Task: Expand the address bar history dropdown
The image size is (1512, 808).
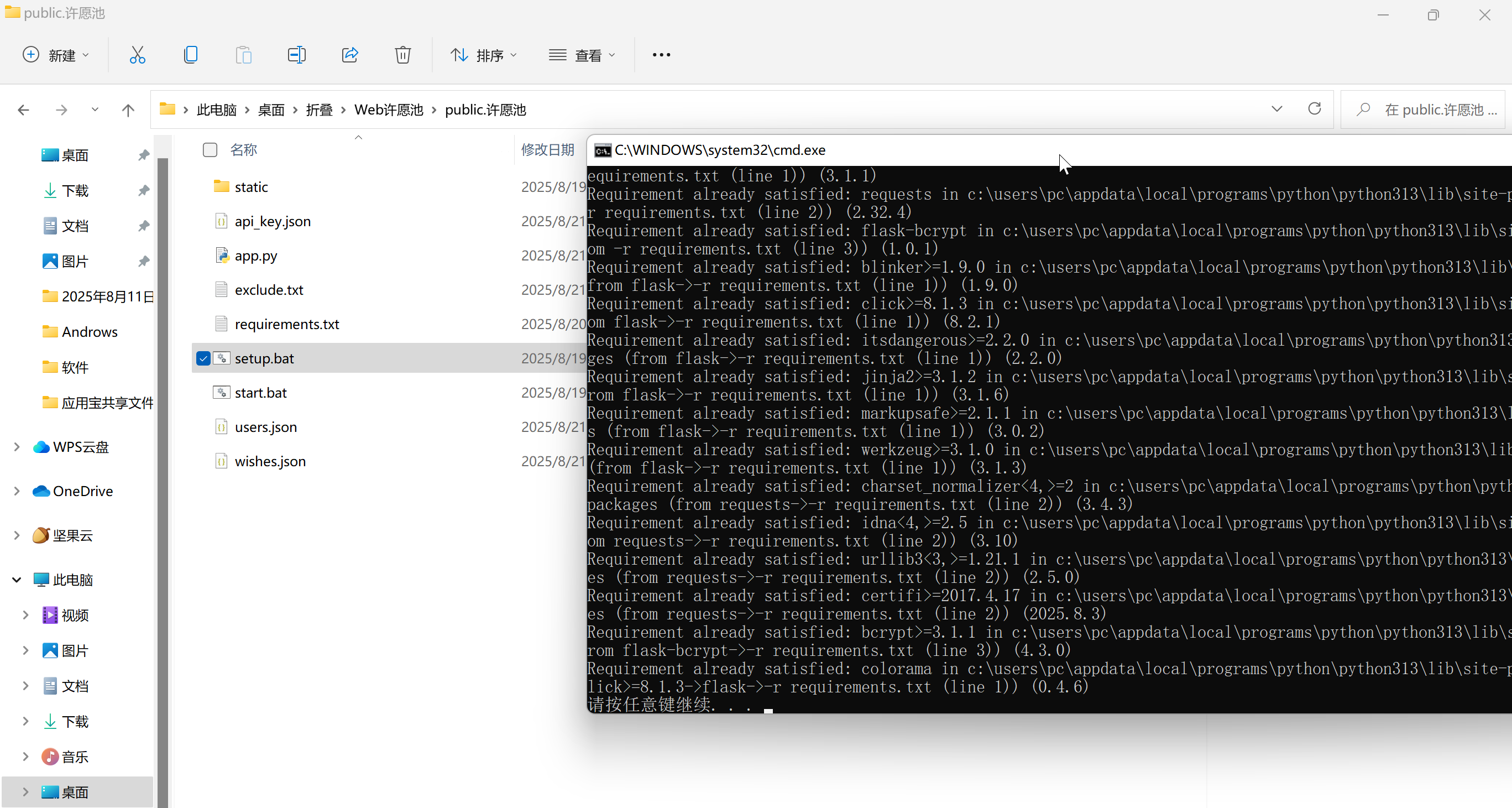Action: click(x=1276, y=109)
